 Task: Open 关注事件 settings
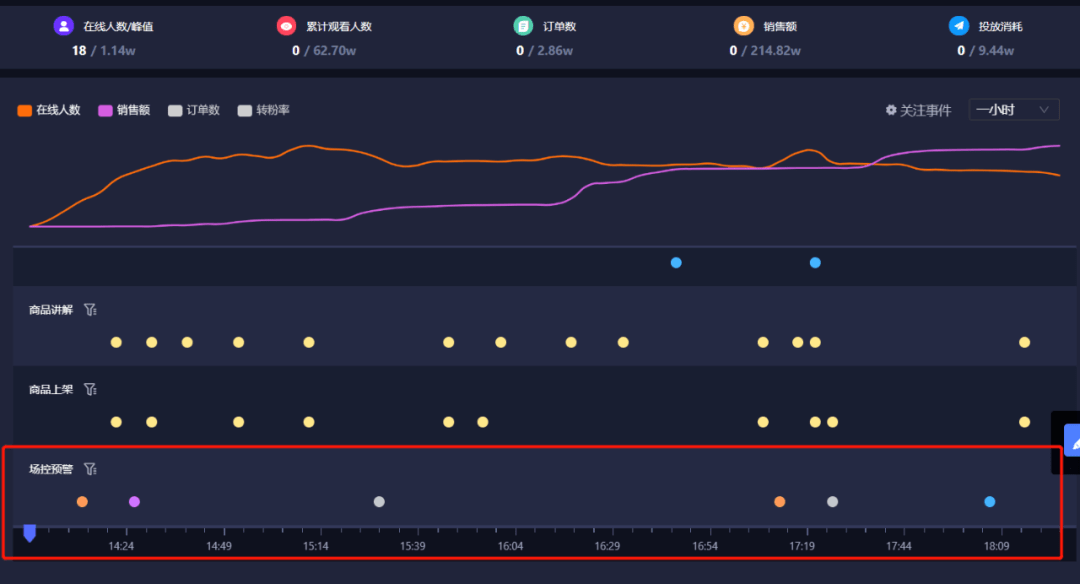[918, 110]
